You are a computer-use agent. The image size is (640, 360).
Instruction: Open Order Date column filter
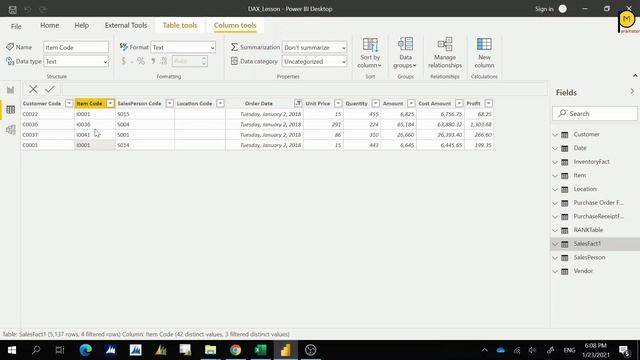coord(298,104)
